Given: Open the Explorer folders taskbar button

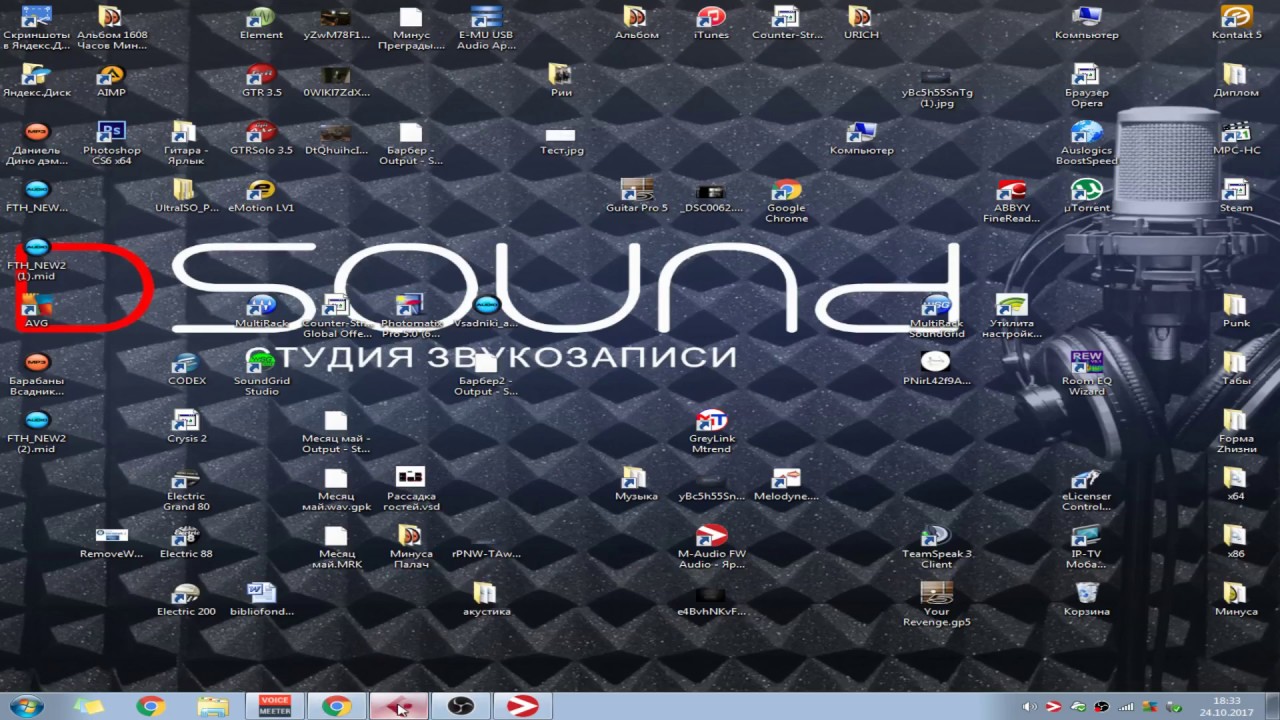Looking at the screenshot, I should [212, 706].
